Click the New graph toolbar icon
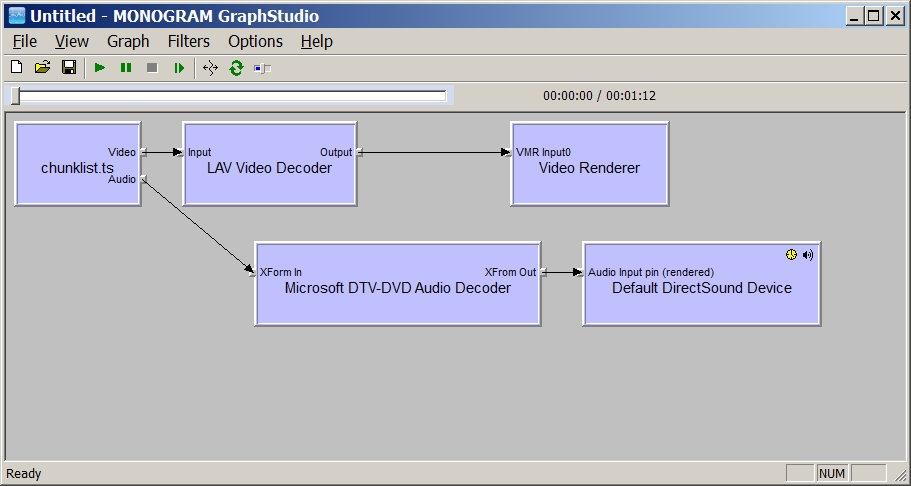Viewport: 911px width, 486px height. coord(17,68)
